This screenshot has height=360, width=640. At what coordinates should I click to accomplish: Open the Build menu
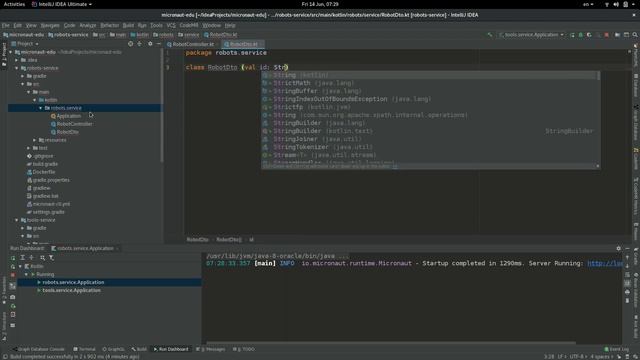(x=128, y=25)
